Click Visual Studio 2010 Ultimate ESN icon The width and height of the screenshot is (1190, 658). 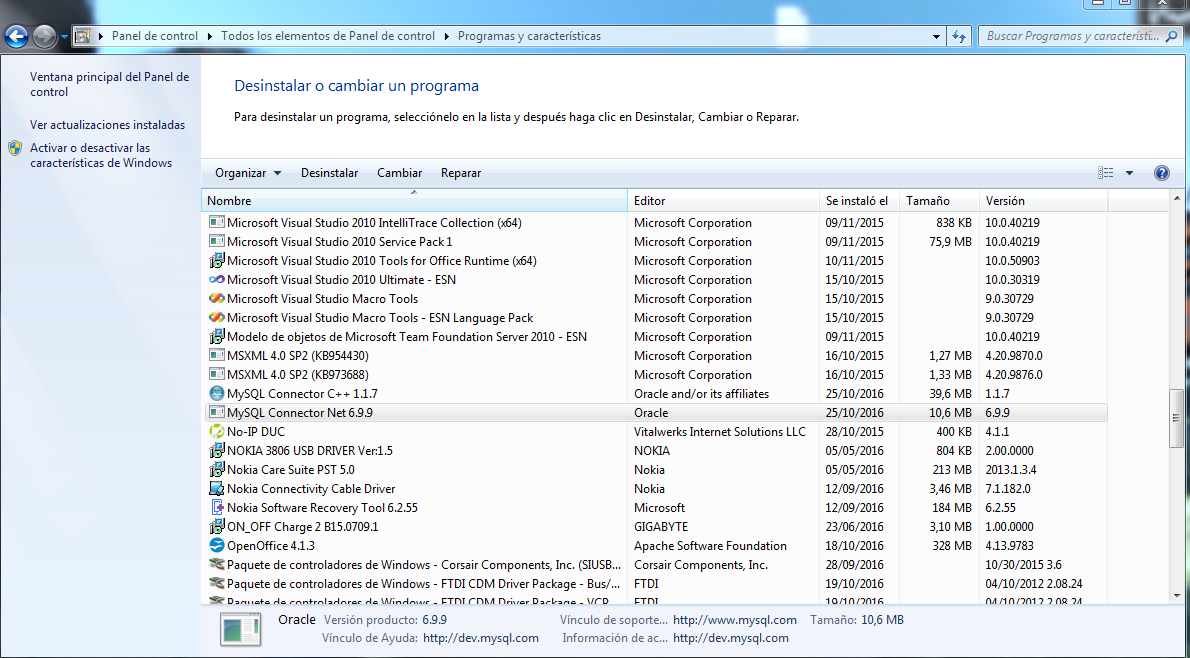(x=216, y=280)
